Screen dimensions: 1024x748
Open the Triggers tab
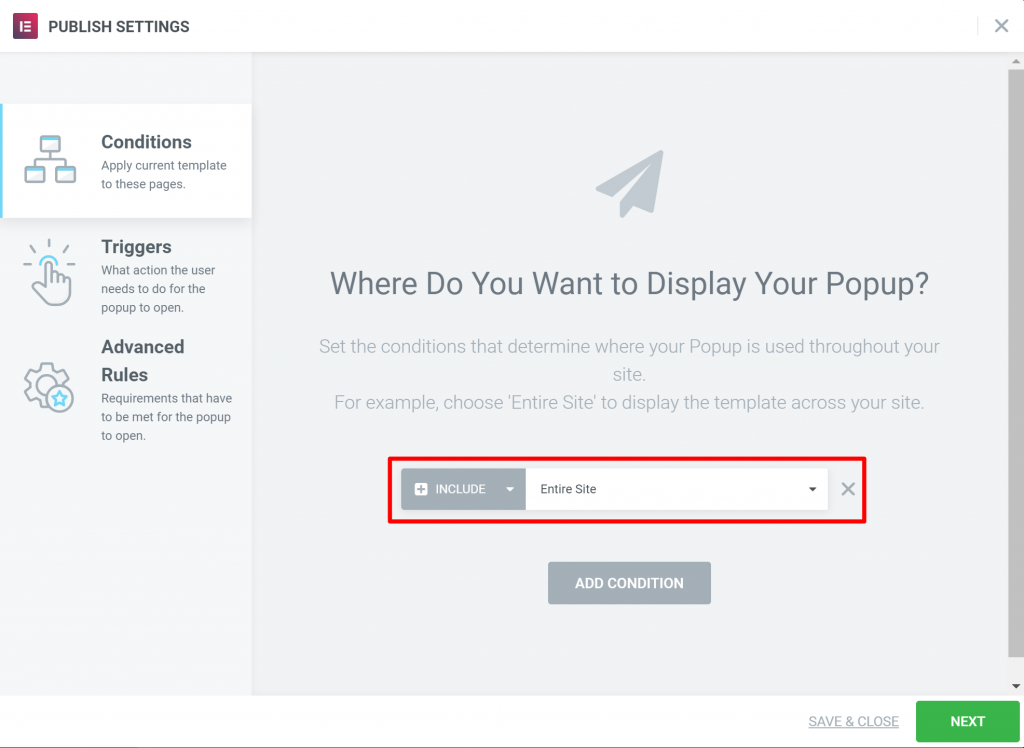[x=136, y=247]
